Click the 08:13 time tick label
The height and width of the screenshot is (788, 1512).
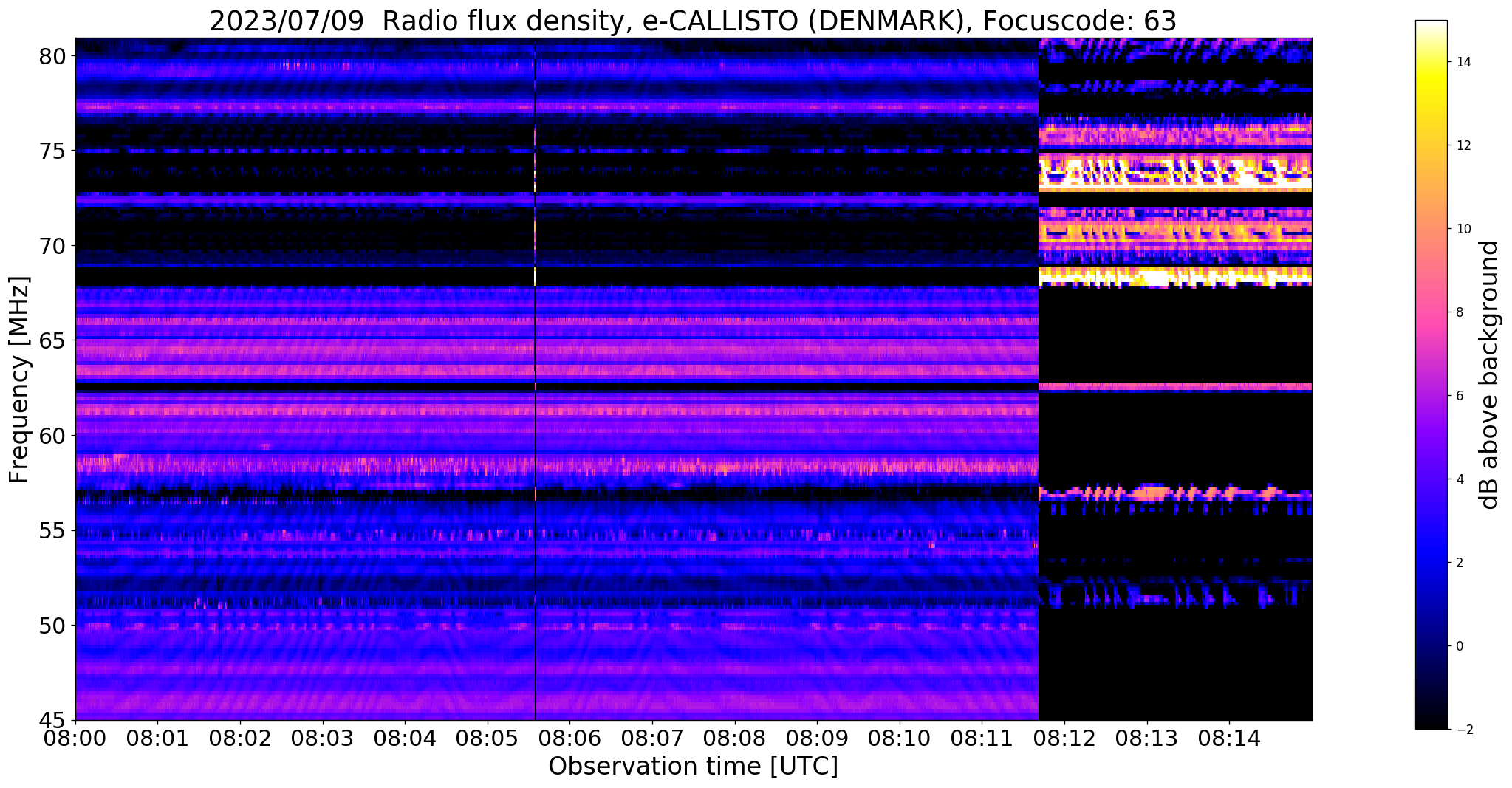point(1147,739)
